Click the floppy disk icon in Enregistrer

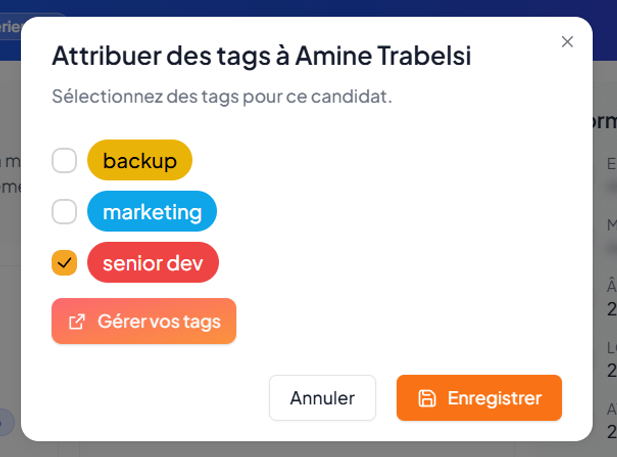(427, 398)
